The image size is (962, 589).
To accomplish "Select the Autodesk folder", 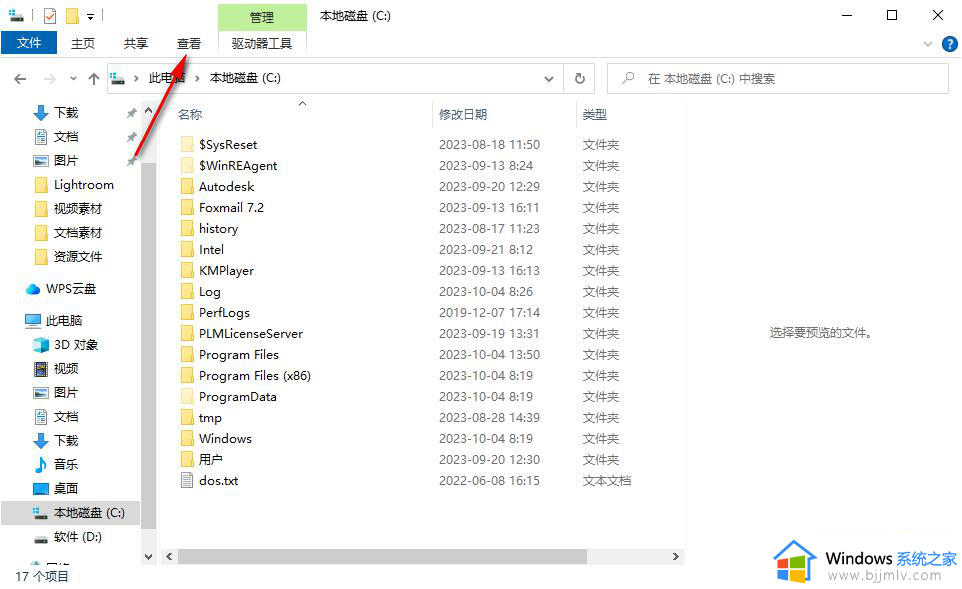I will [x=226, y=187].
